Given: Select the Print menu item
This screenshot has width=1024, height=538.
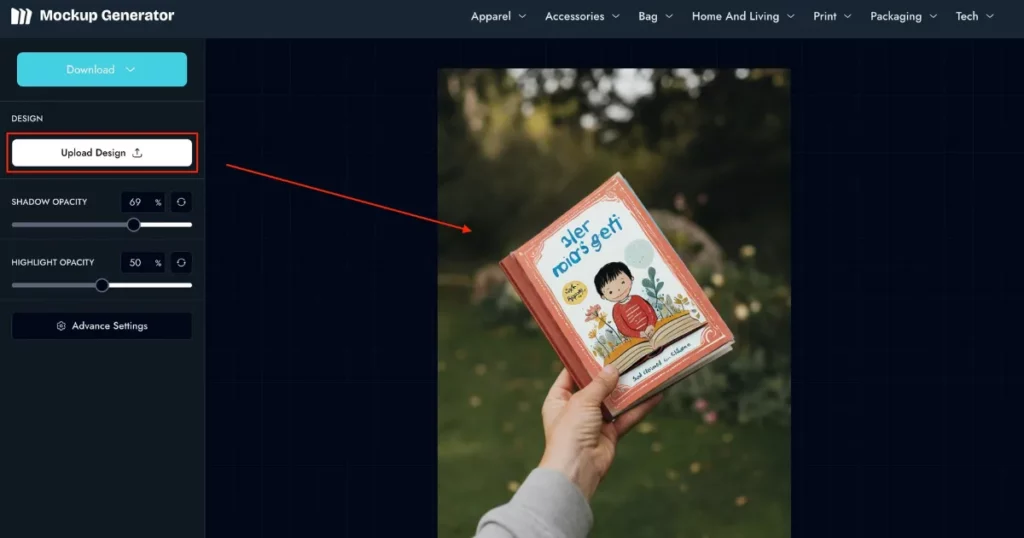Looking at the screenshot, I should [832, 17].
